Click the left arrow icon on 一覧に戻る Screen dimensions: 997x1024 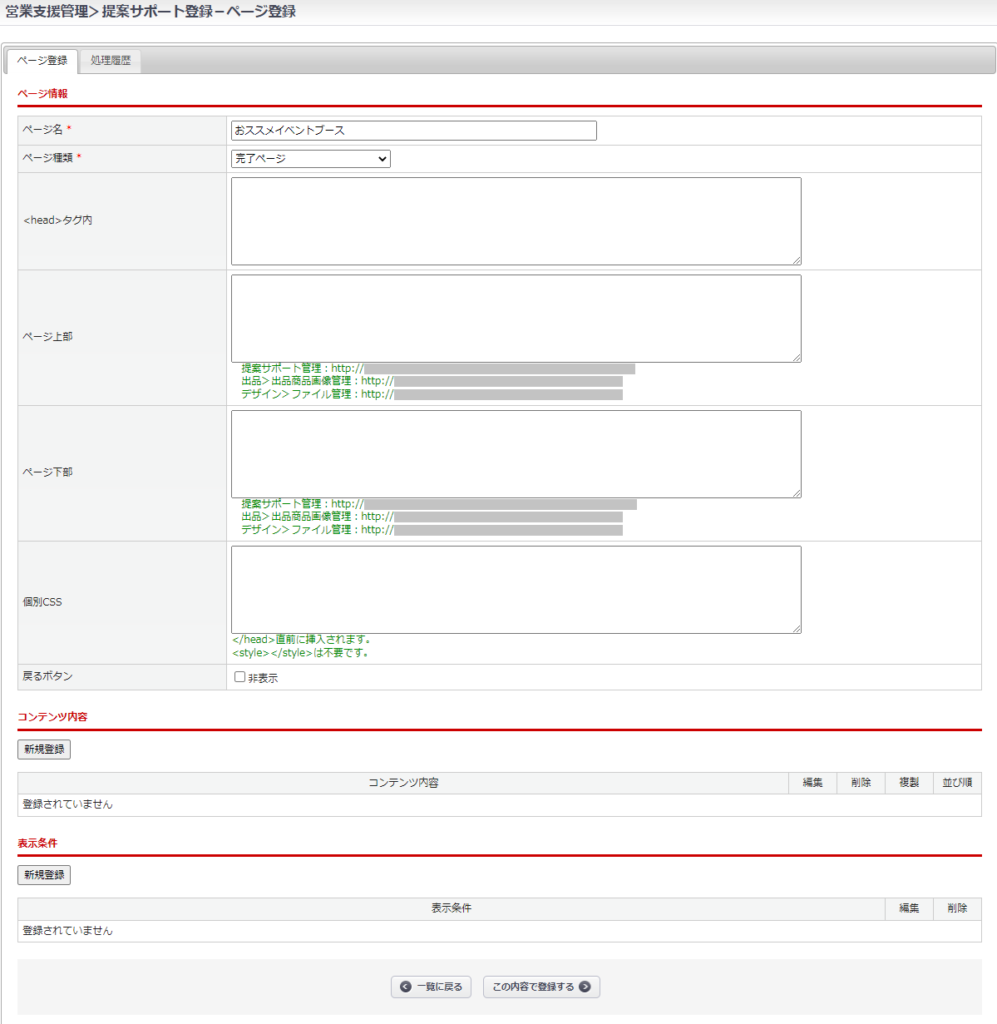405,987
